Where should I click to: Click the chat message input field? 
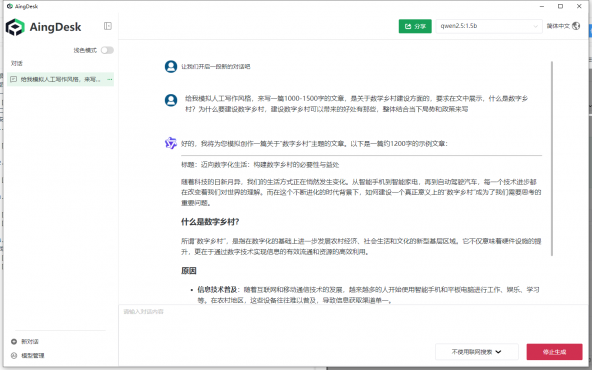[x=354, y=322]
